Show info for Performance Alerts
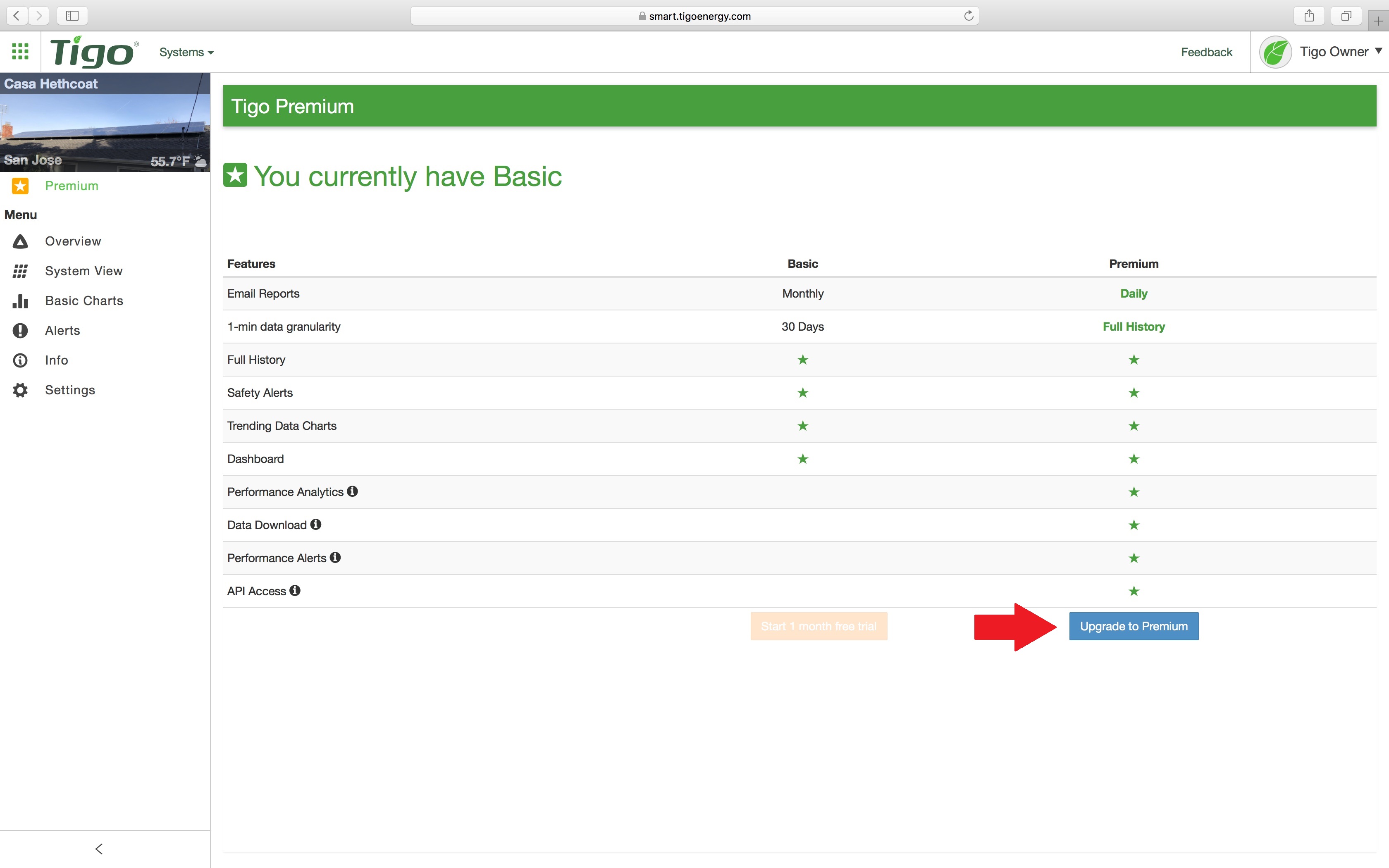1389x868 pixels. pyautogui.click(x=335, y=558)
